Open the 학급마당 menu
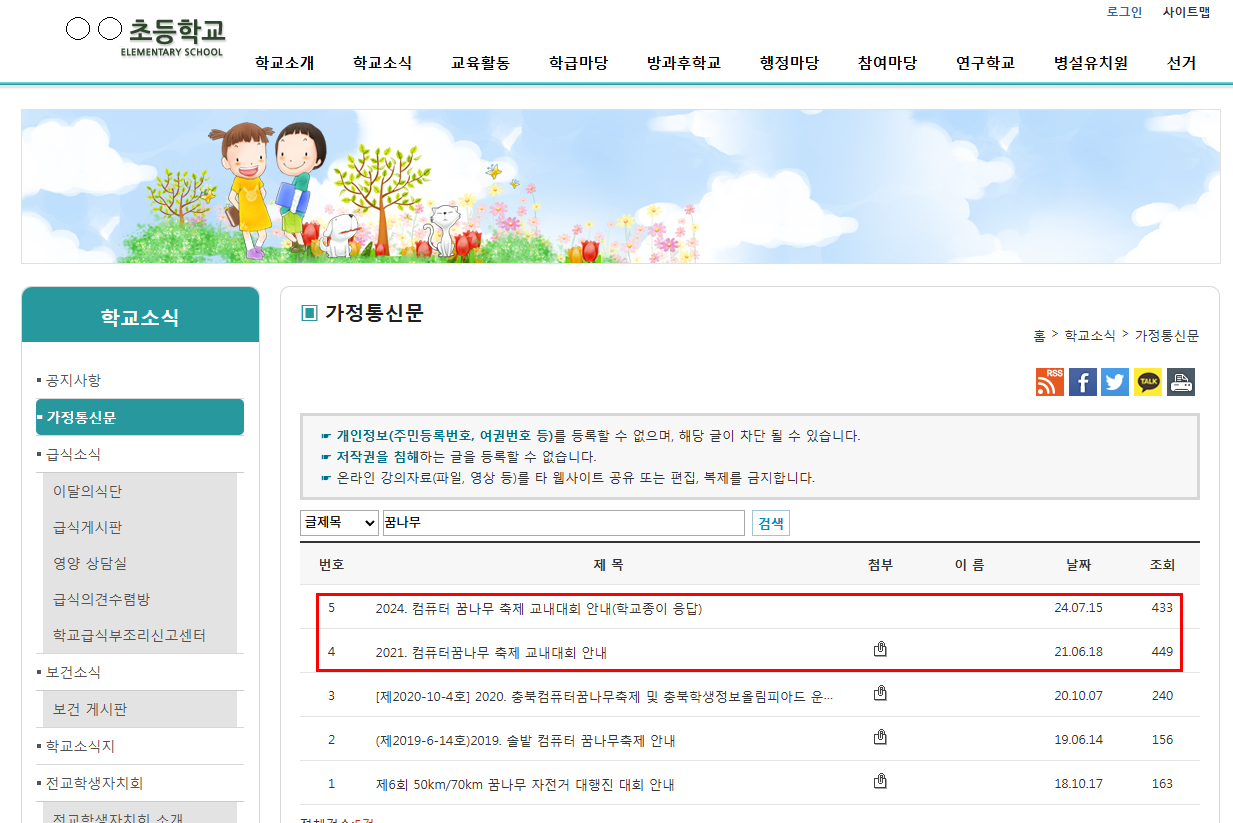Image resolution: width=1233 pixels, height=823 pixels. (578, 63)
